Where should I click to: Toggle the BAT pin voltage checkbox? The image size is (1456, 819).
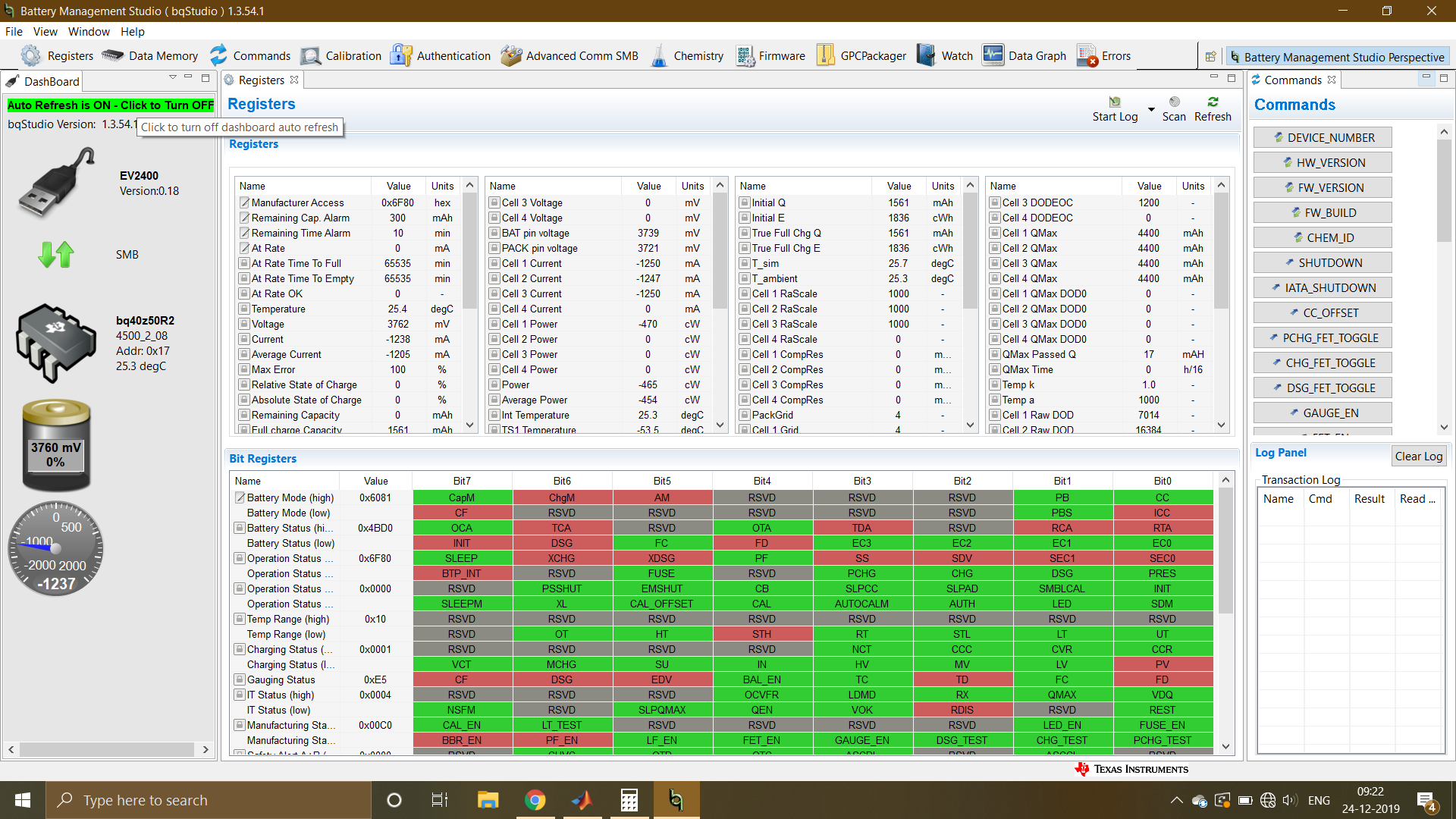[x=494, y=233]
